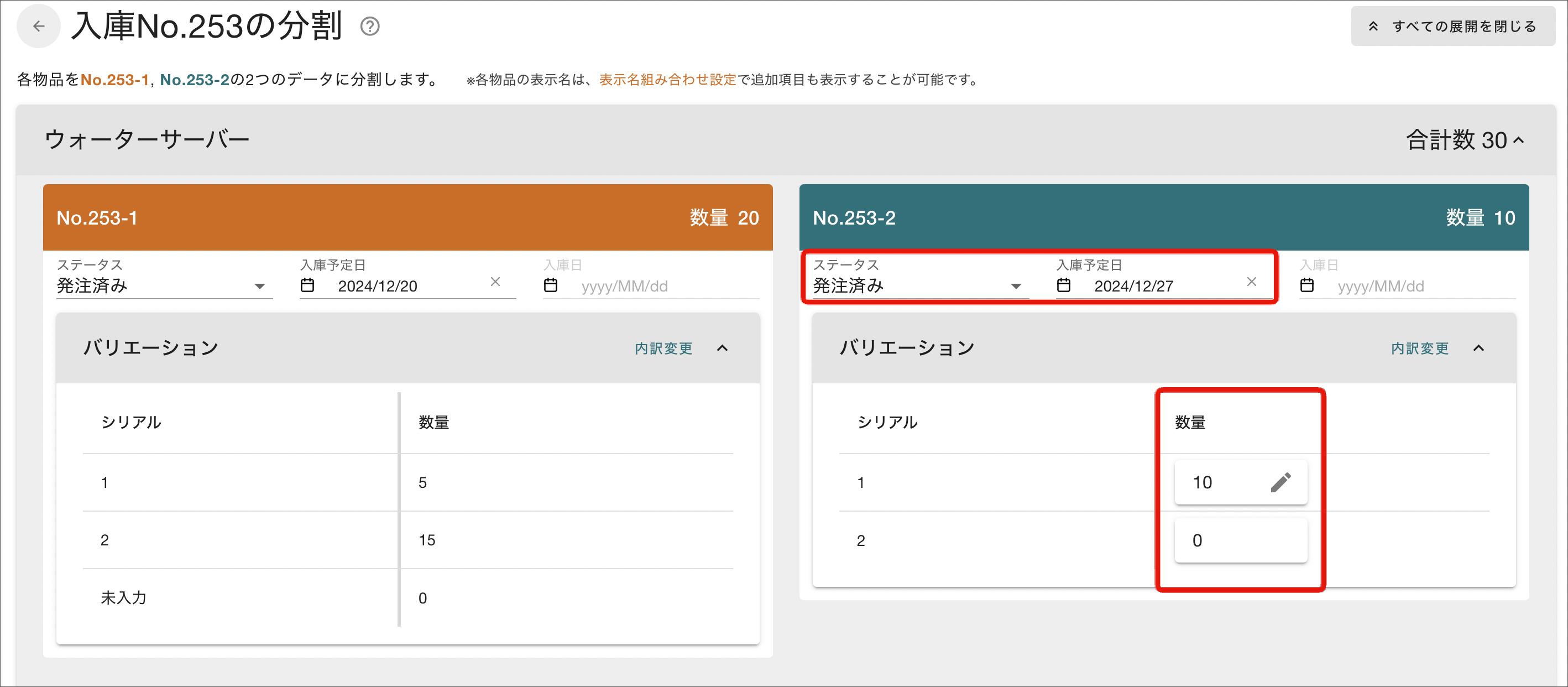Image resolution: width=1568 pixels, height=687 pixels.
Task: Click the empty 入庫日 field in No.253-1
Action: [651, 285]
